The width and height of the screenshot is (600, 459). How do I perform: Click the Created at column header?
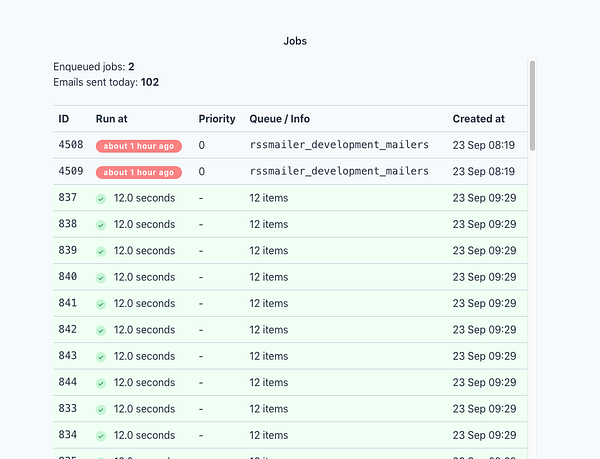point(478,119)
